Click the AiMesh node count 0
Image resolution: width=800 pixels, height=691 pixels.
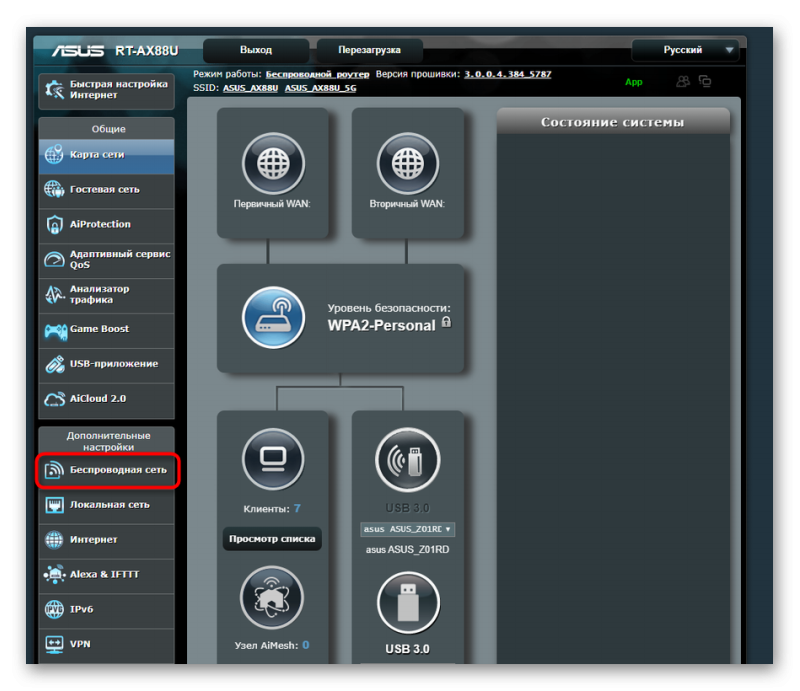306,646
